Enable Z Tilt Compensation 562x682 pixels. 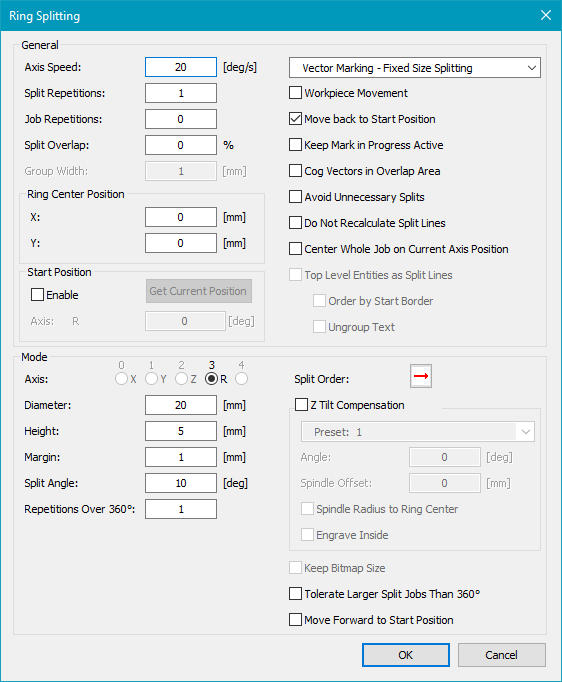[x=301, y=405]
